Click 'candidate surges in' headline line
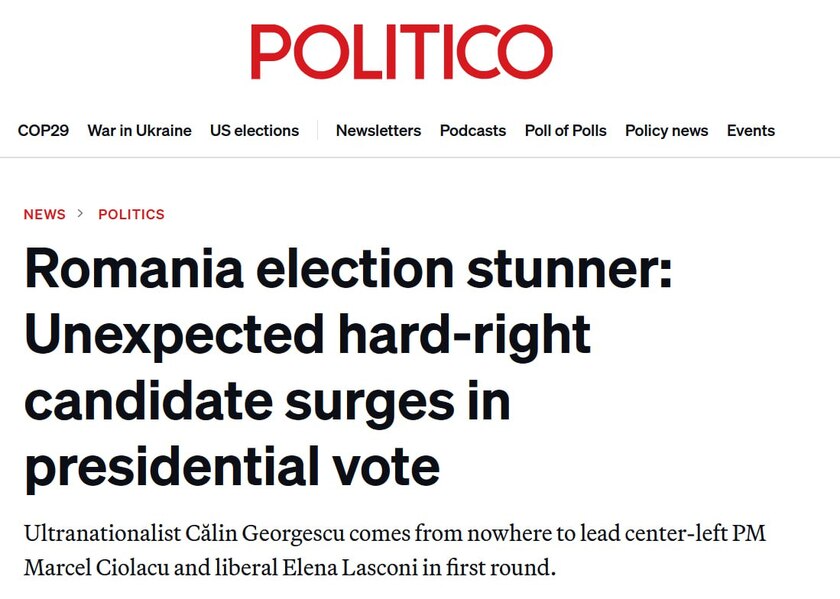The image size is (840, 599). pos(267,402)
